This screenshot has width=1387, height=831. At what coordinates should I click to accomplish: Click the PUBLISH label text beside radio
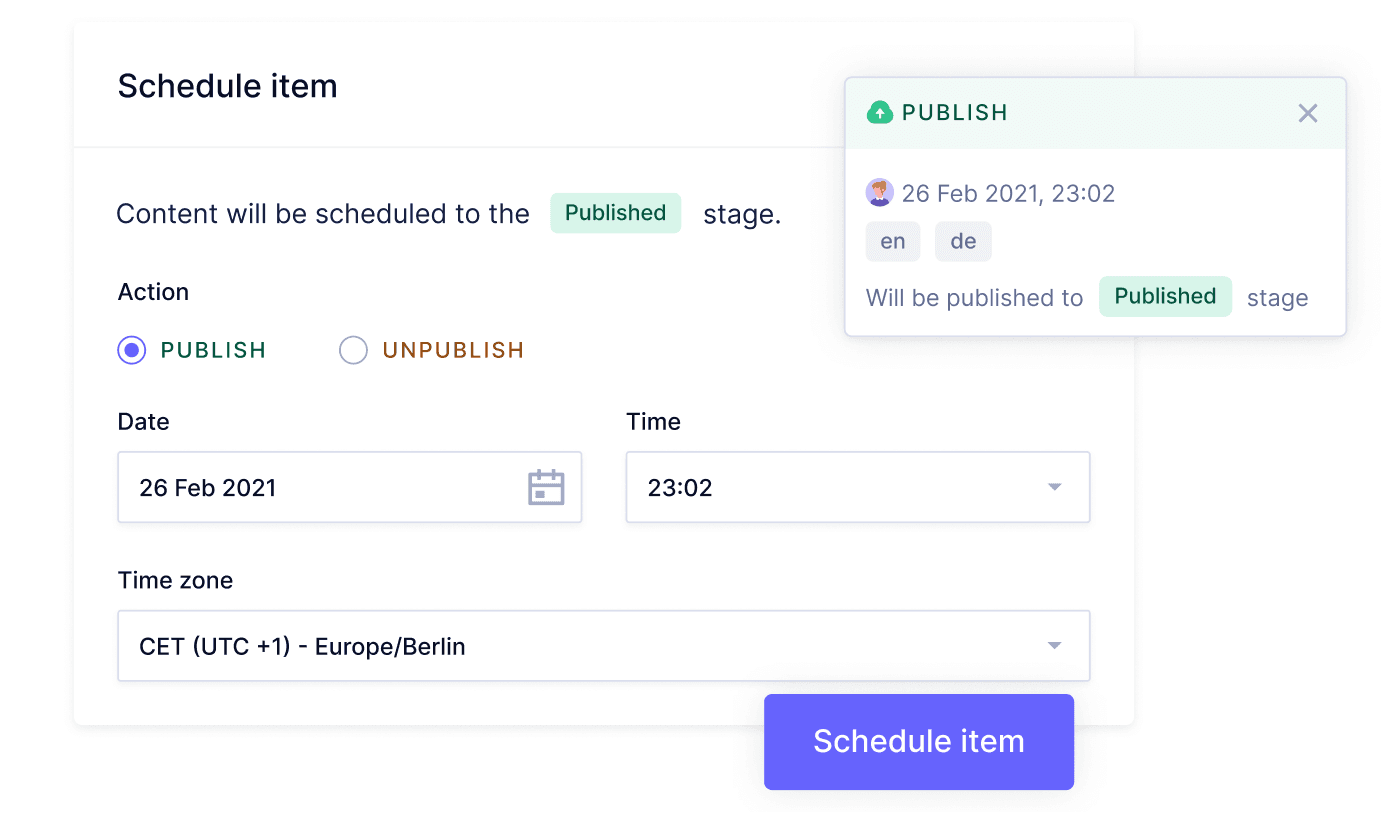coord(213,350)
